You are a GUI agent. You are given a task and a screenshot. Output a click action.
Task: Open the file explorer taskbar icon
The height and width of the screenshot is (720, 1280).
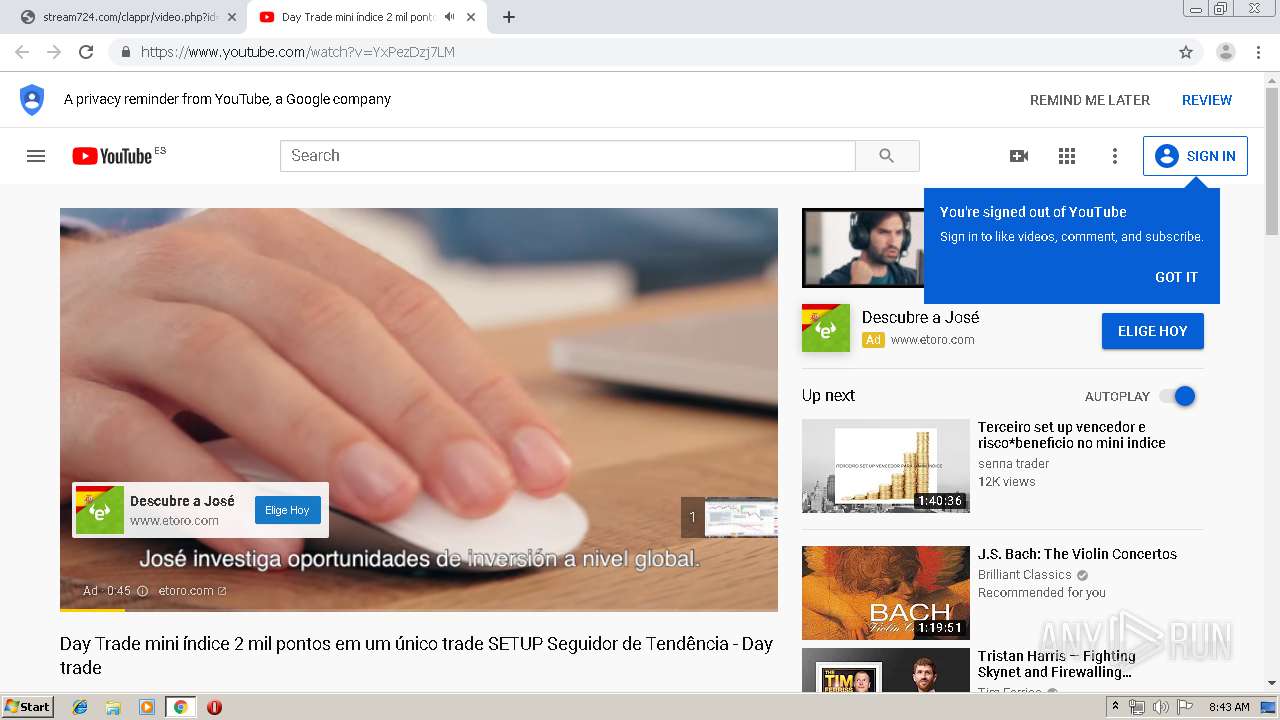coord(113,707)
